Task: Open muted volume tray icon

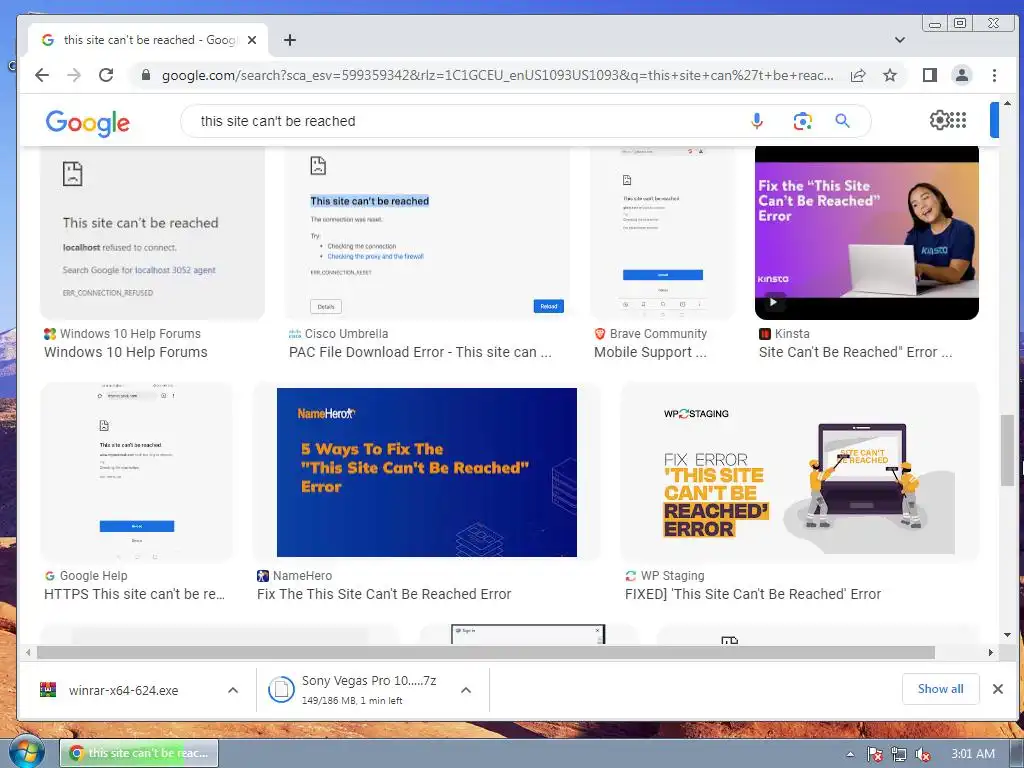Action: click(x=922, y=754)
